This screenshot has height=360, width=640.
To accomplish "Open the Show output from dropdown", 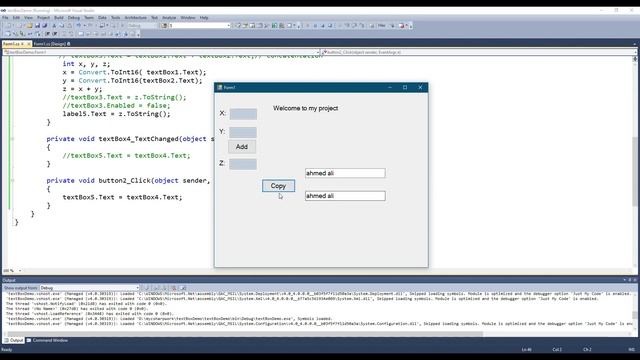I will pyautogui.click(x=90, y=288).
